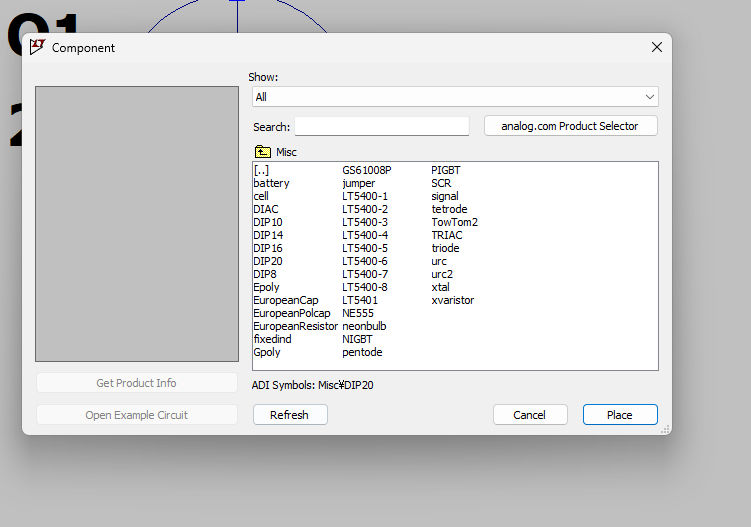Pick the LT5400-4 component
The width and height of the screenshot is (751, 527).
click(365, 236)
